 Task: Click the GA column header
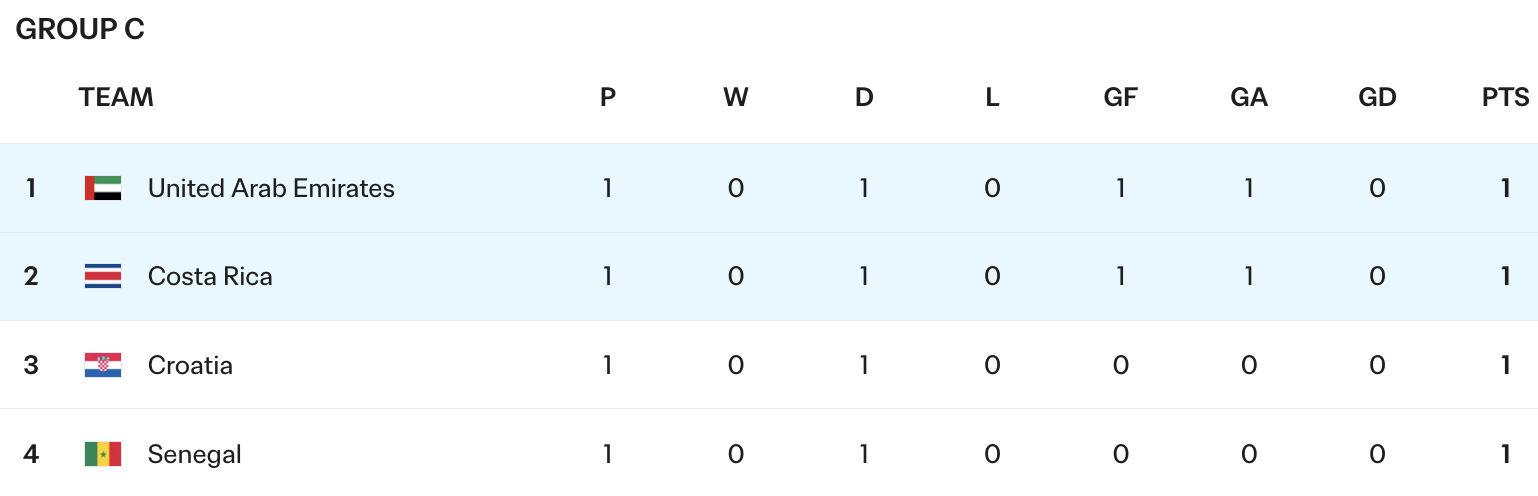coord(1249,97)
